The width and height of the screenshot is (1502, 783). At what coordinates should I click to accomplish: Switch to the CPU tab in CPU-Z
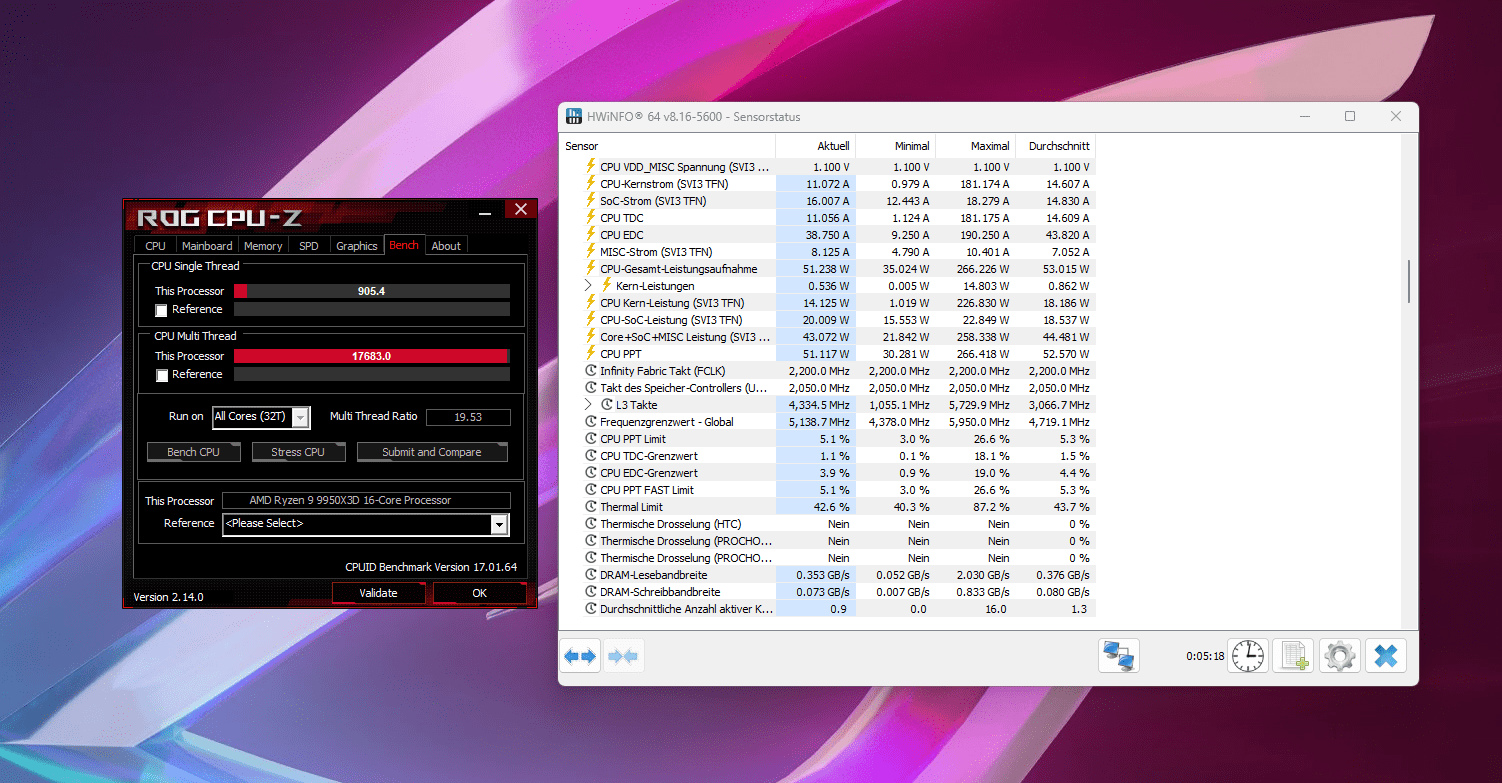tap(155, 246)
